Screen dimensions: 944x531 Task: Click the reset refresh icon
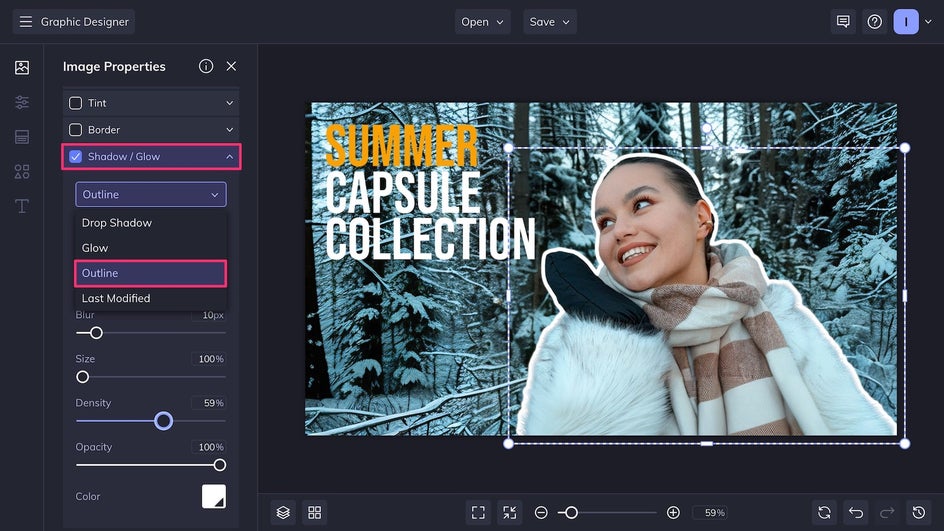(824, 512)
